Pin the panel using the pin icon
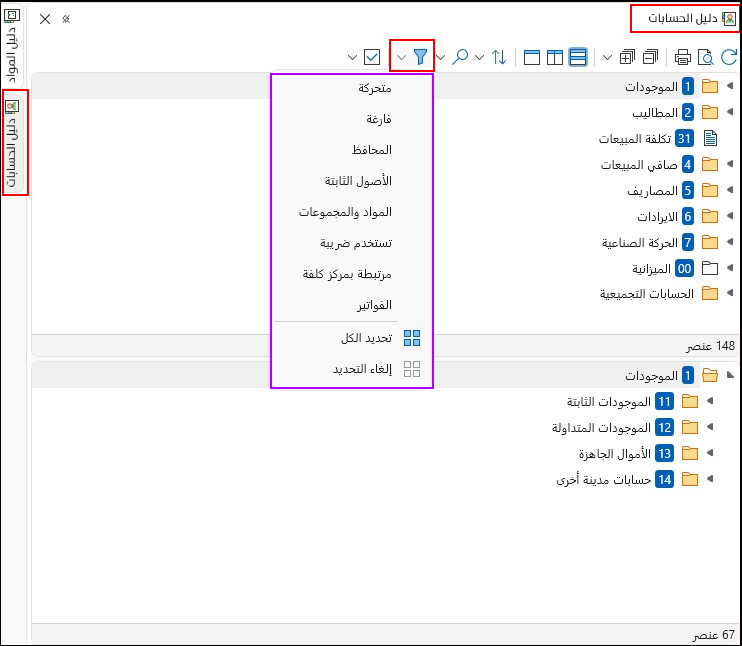Screen dimensions: 742x646 66,19
